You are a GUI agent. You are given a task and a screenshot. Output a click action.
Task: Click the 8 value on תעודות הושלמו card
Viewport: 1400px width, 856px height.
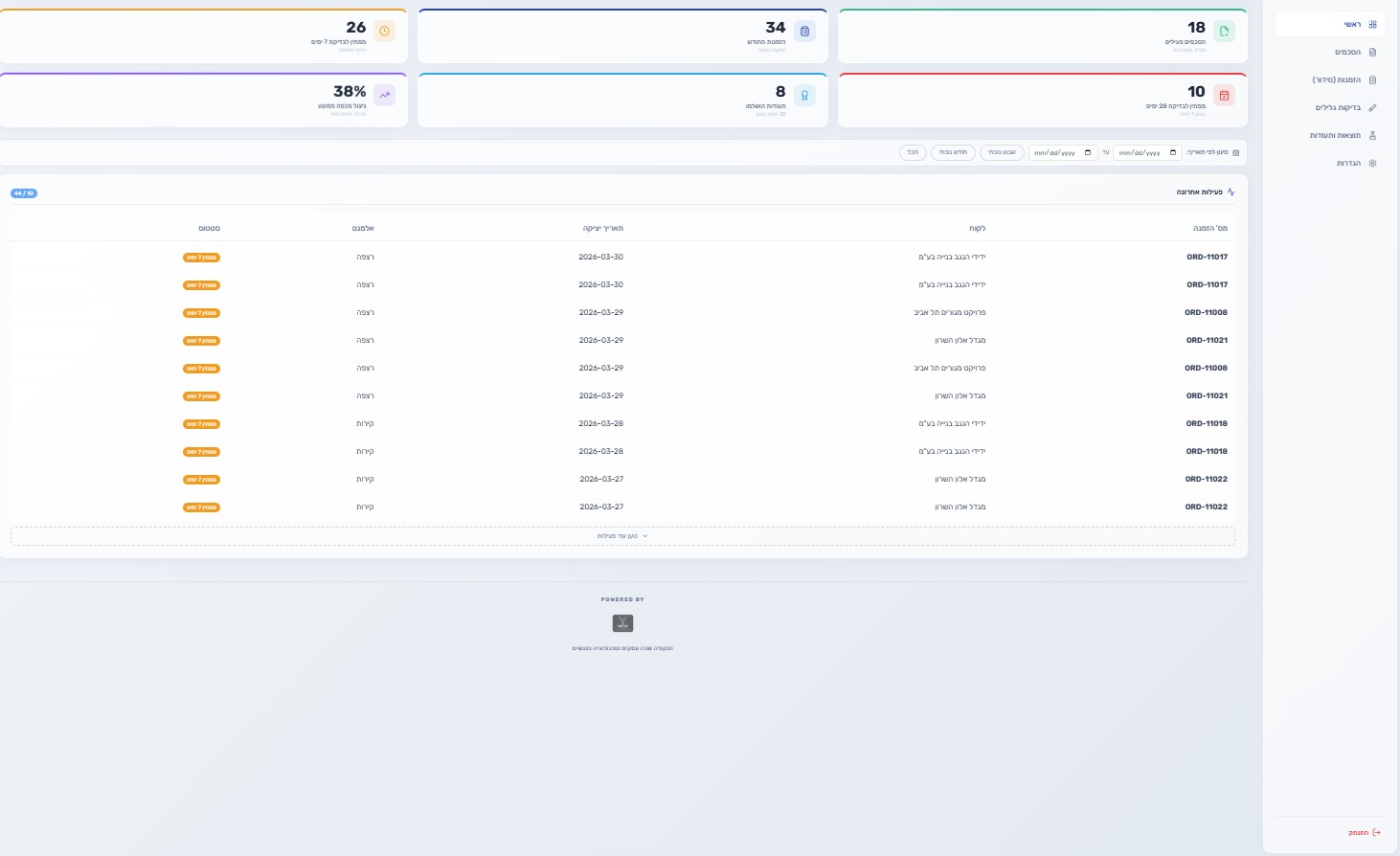tap(780, 92)
